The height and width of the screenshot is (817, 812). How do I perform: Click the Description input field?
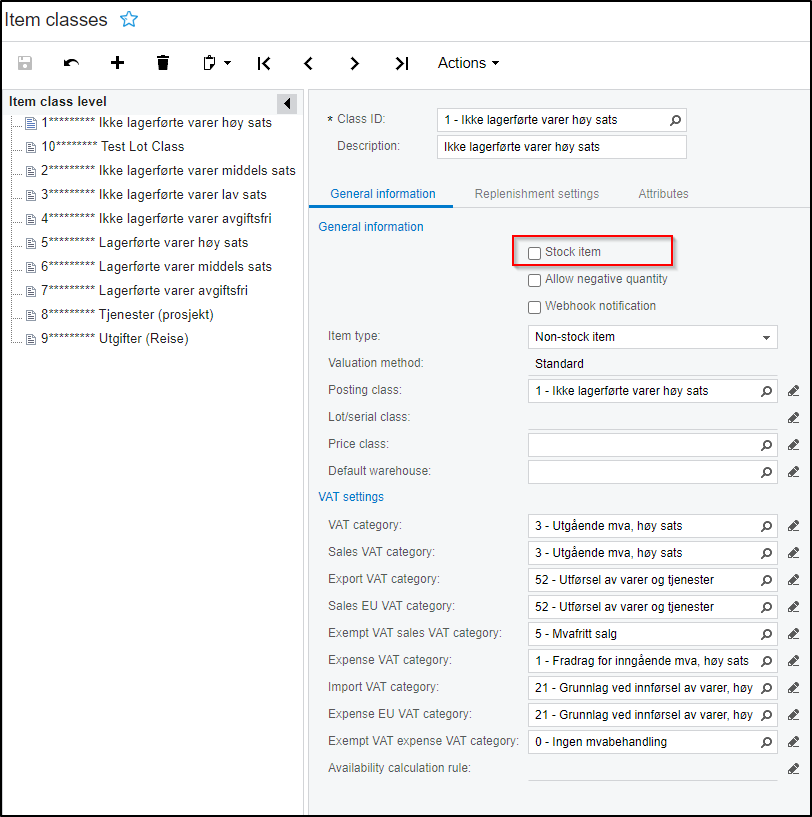(562, 147)
